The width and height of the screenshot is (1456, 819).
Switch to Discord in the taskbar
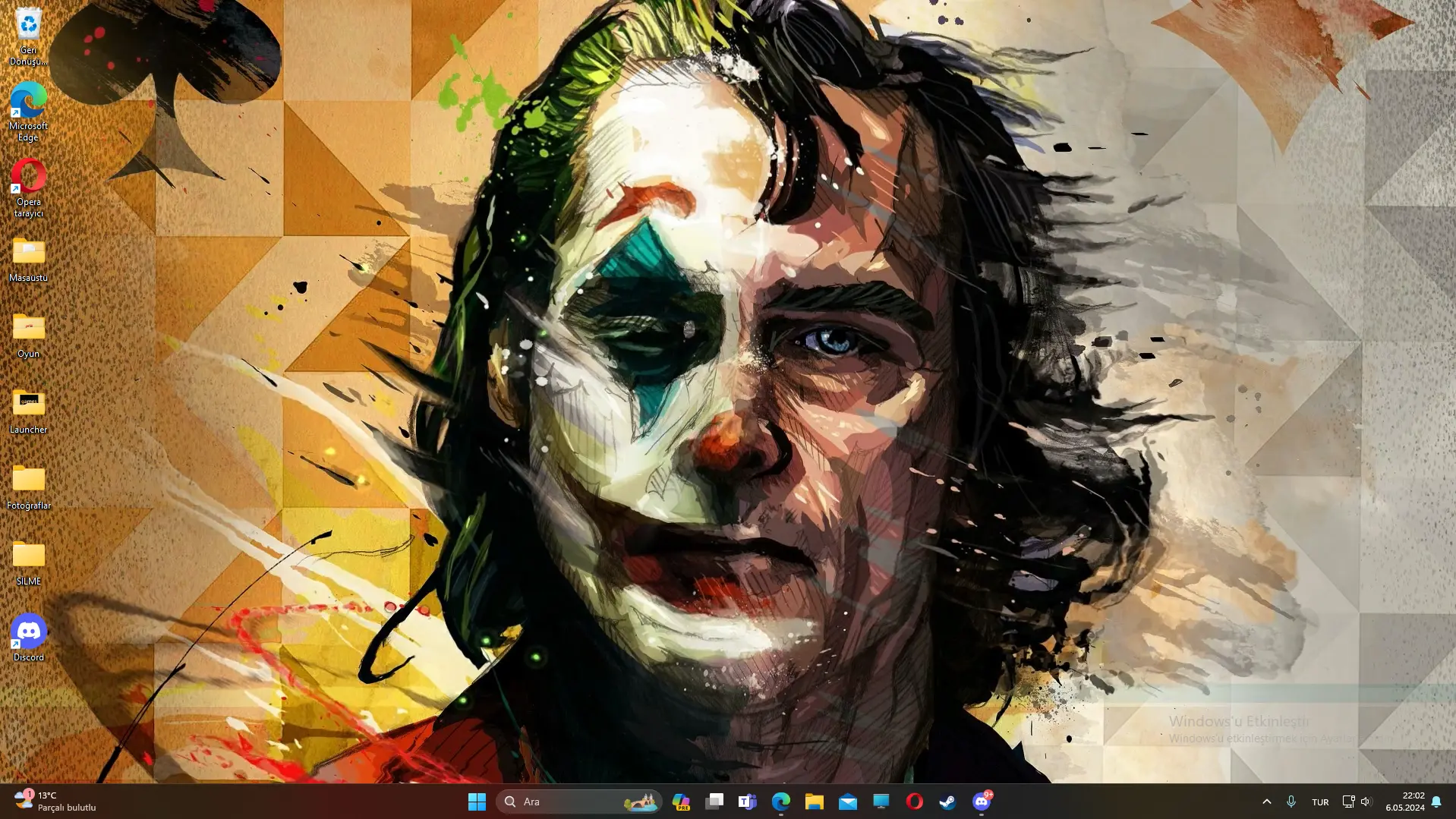coord(982,802)
